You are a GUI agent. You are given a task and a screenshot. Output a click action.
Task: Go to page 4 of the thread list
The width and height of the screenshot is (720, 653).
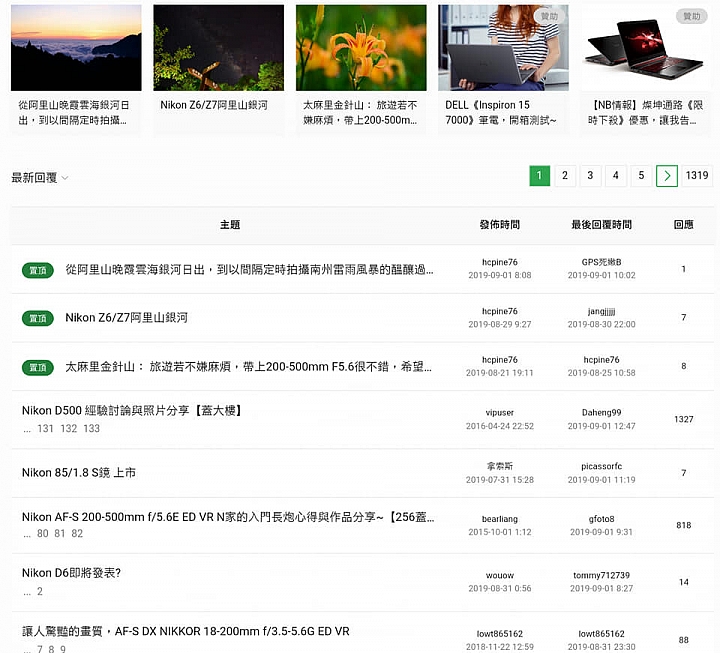point(616,175)
